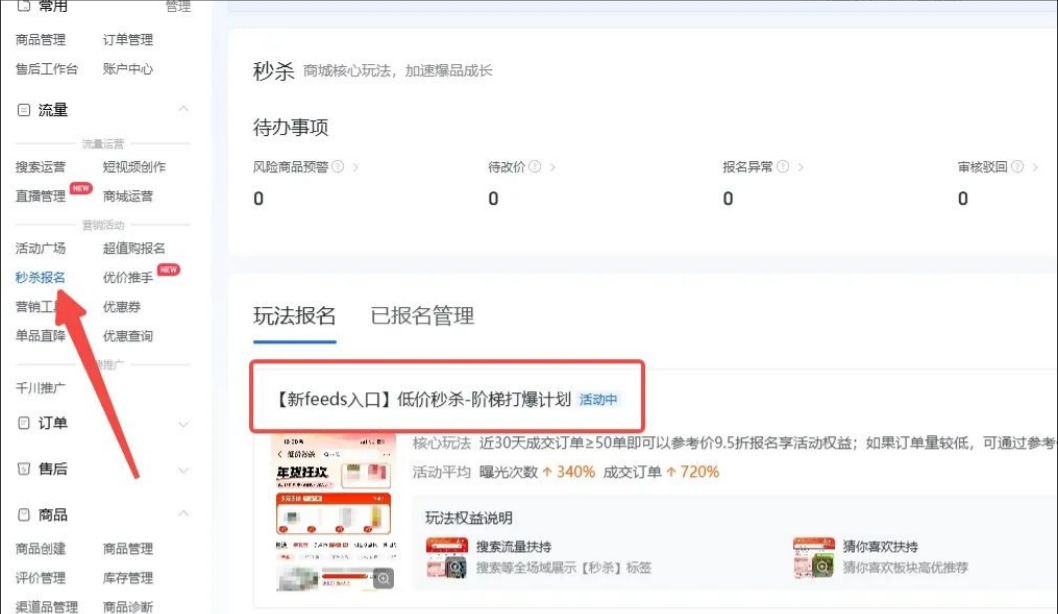This screenshot has width=1058, height=614.
Task: Open 商品诊断 under 商品 section
Action: 128,607
